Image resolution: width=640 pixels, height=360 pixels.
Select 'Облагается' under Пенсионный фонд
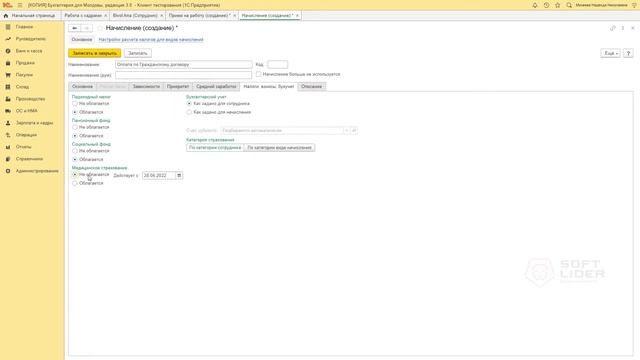(x=75, y=136)
